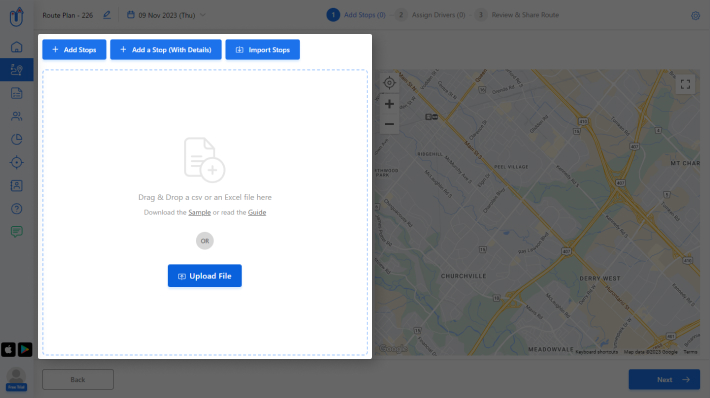Click the Google logo on the map

pyautogui.click(x=393, y=349)
